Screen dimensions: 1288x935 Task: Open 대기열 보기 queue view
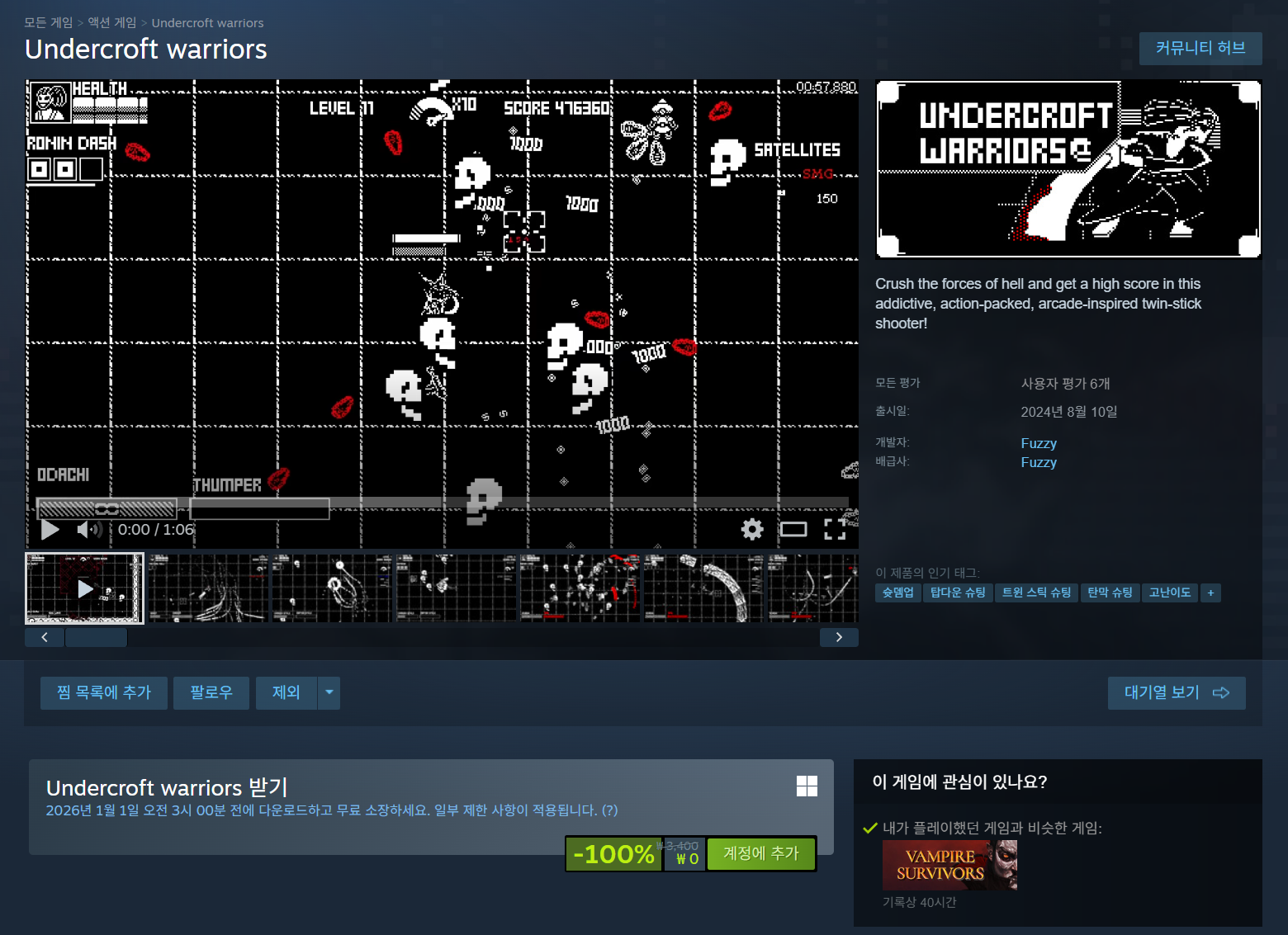(1176, 693)
